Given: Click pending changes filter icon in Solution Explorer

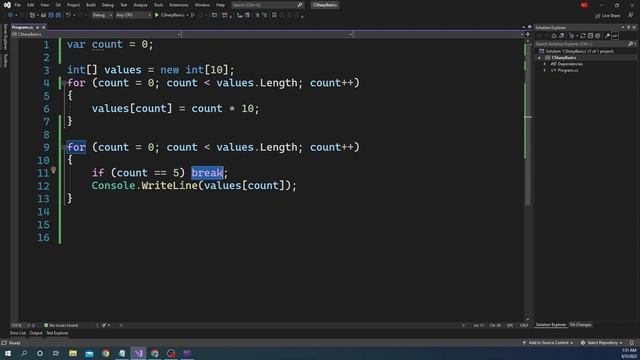Looking at the screenshot, I should (x=572, y=36).
